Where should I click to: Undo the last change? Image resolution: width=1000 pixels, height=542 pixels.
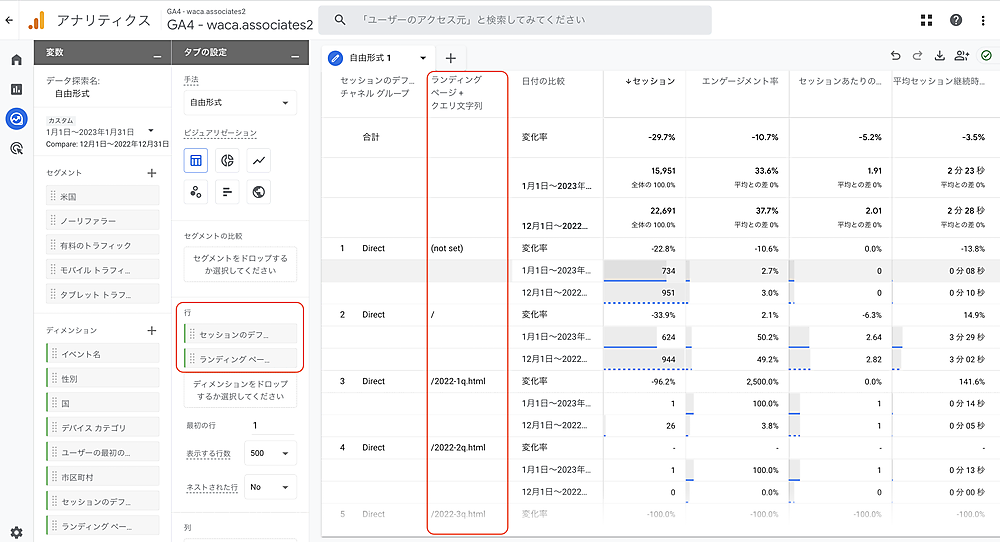(x=895, y=57)
